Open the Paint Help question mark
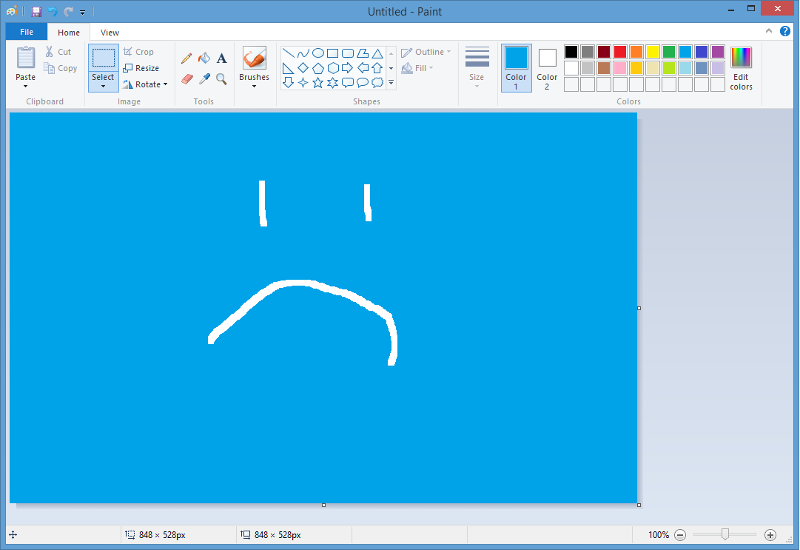Screen dimensions: 800x550 click(x=785, y=32)
